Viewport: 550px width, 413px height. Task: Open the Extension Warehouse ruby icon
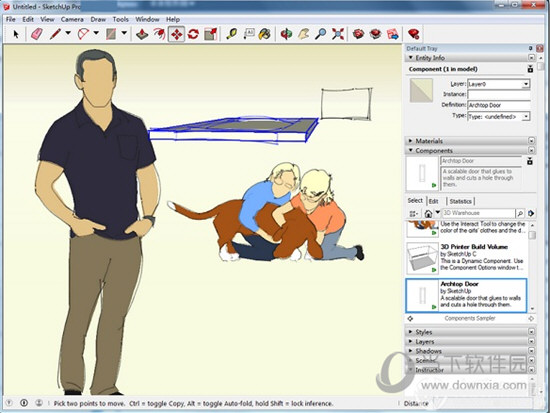(x=414, y=34)
